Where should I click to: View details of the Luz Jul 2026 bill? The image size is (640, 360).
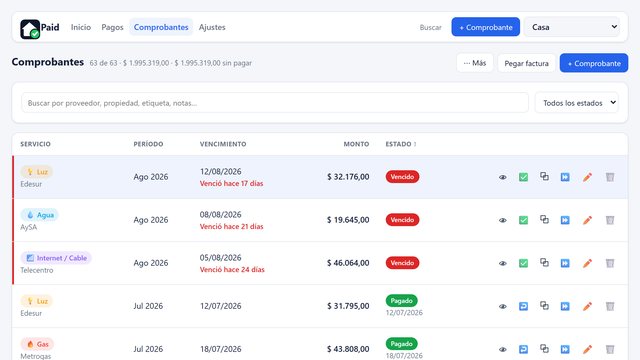click(x=502, y=307)
